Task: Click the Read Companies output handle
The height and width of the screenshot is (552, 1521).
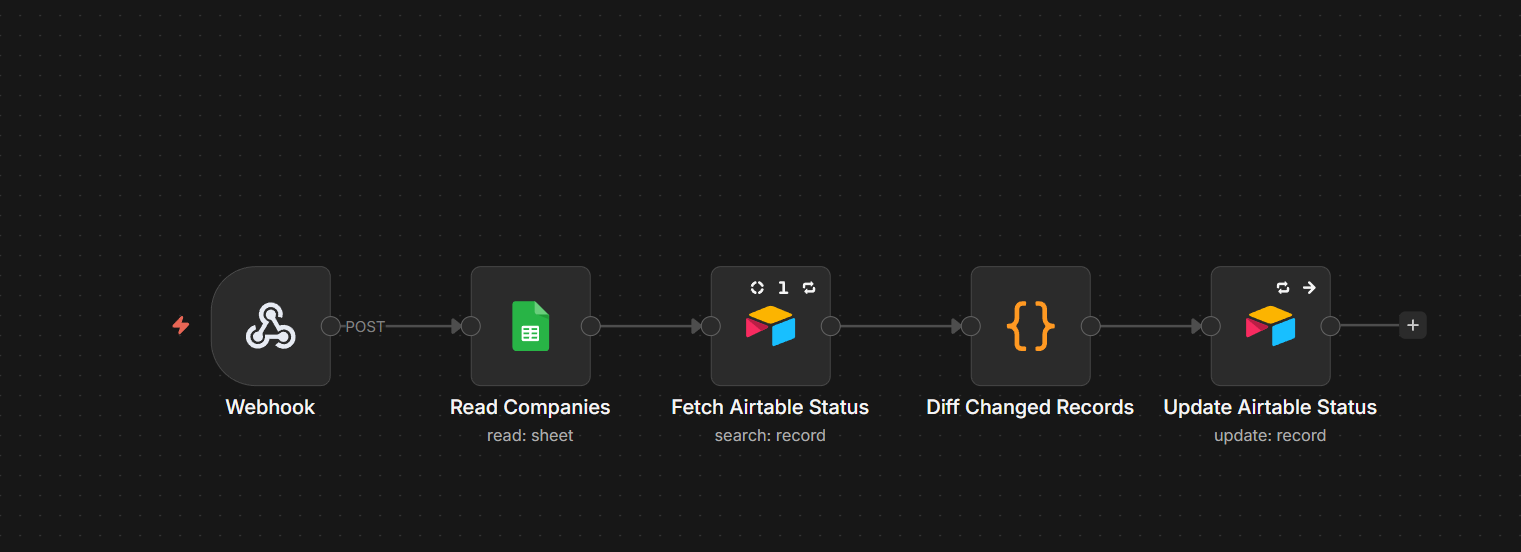Action: [x=591, y=326]
